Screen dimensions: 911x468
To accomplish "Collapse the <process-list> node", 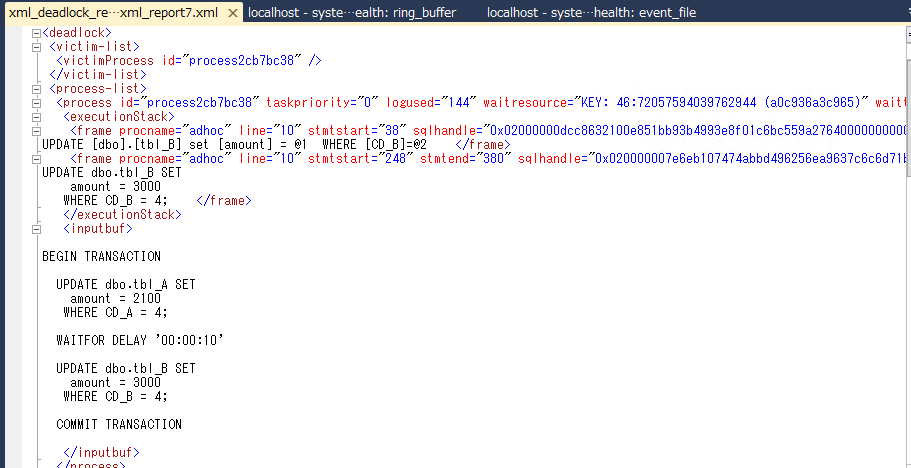I will tap(37, 89).
